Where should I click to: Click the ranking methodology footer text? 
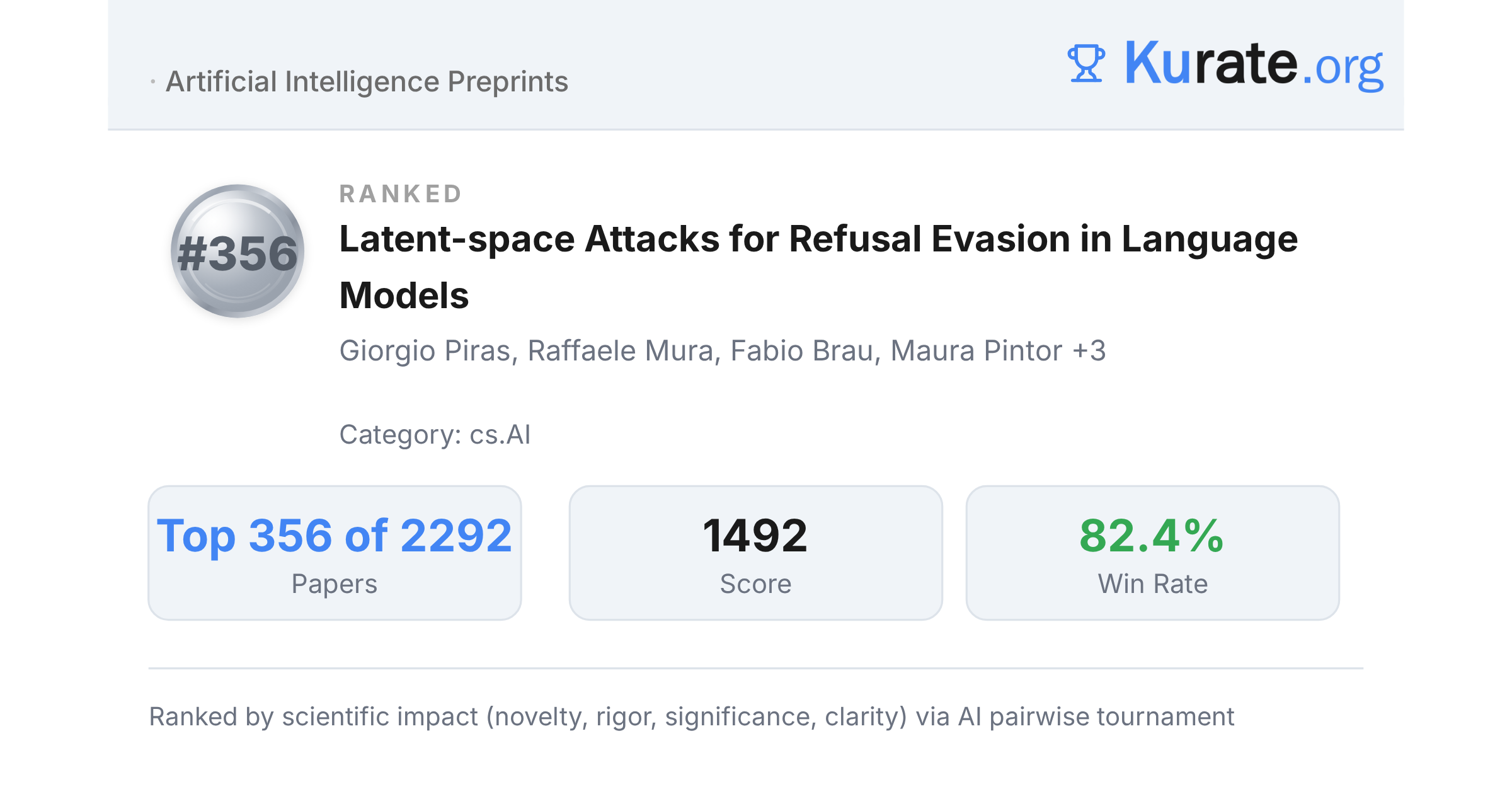coord(691,717)
